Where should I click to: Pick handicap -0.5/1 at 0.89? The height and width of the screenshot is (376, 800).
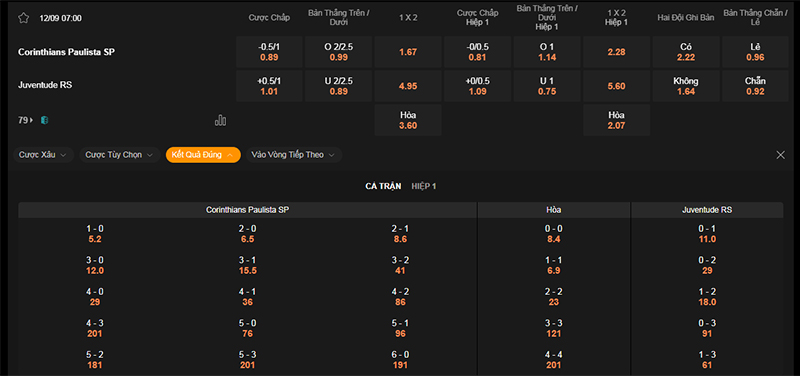click(269, 52)
